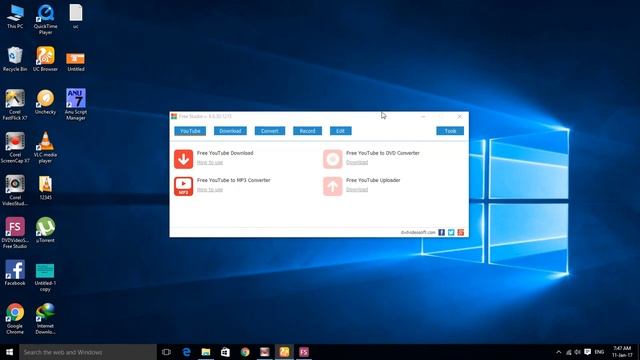Select Unchecky desktop shortcut
This screenshot has height=360, width=640.
coord(45,102)
